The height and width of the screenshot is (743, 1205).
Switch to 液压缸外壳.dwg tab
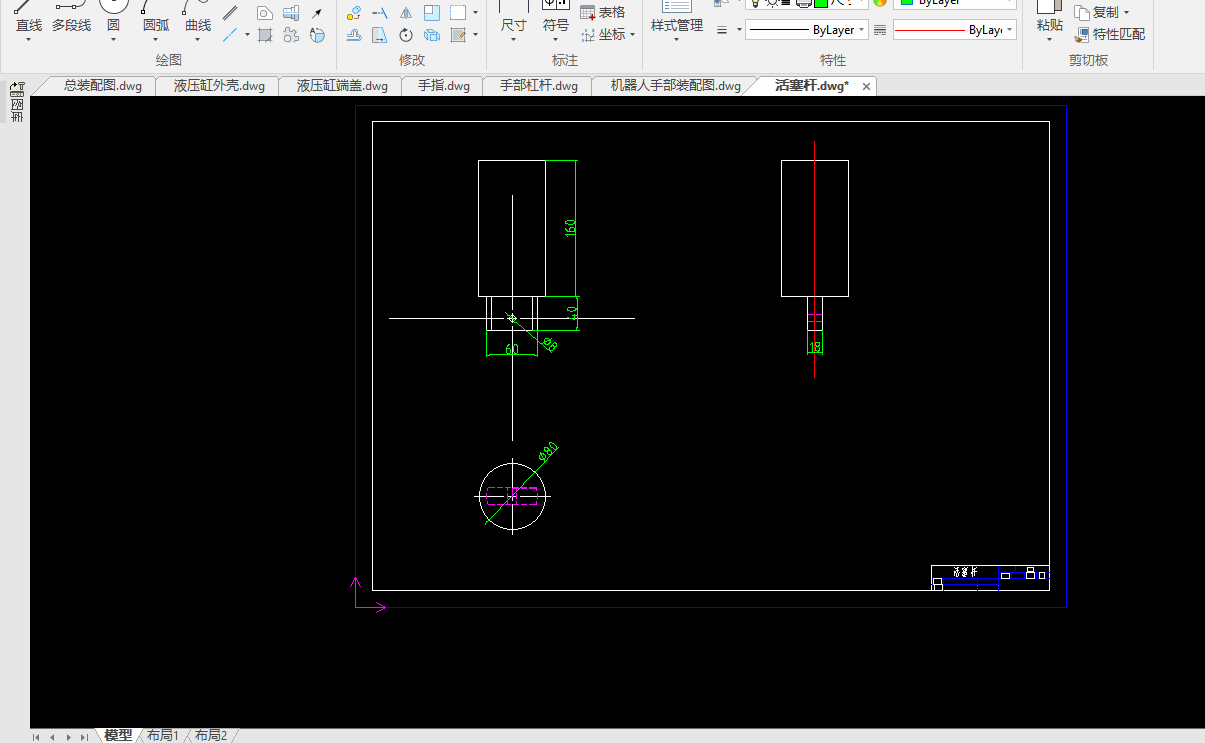[219, 86]
